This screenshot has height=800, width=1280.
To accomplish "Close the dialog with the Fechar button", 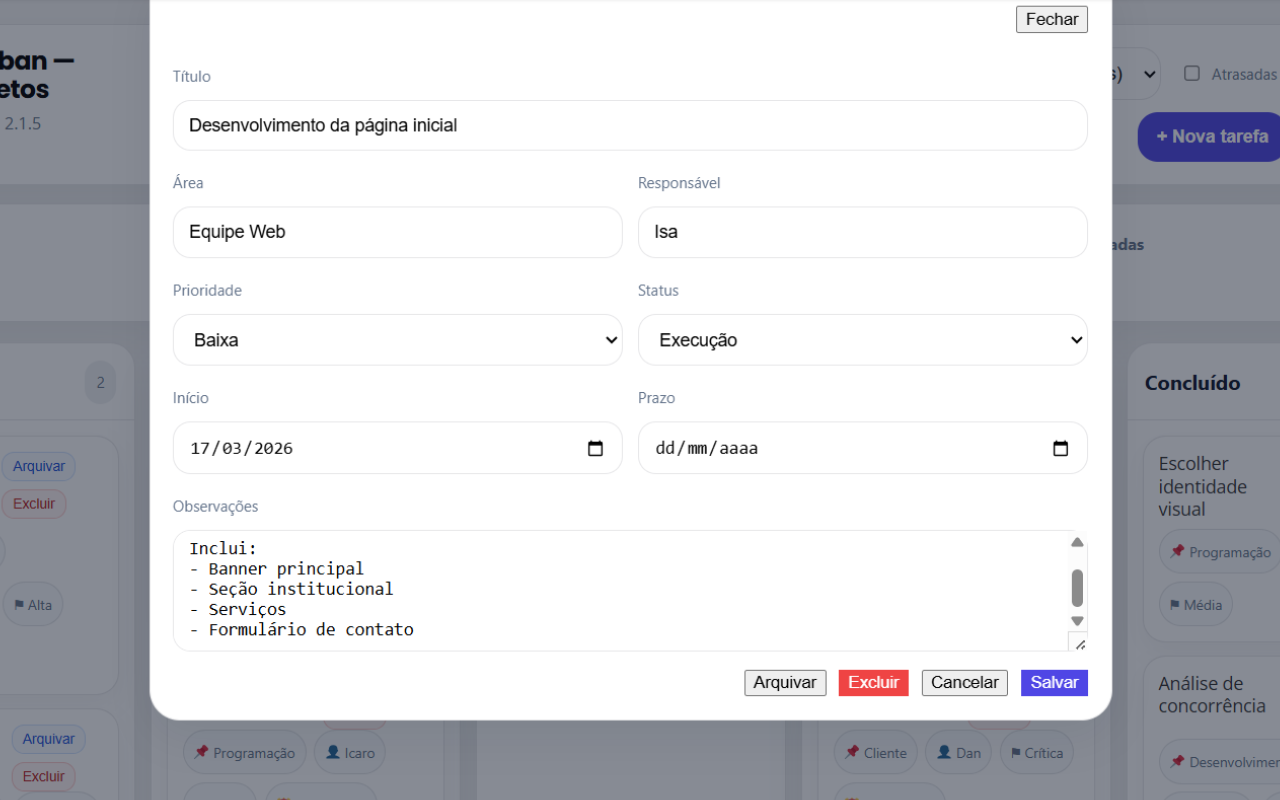I will 1051,19.
